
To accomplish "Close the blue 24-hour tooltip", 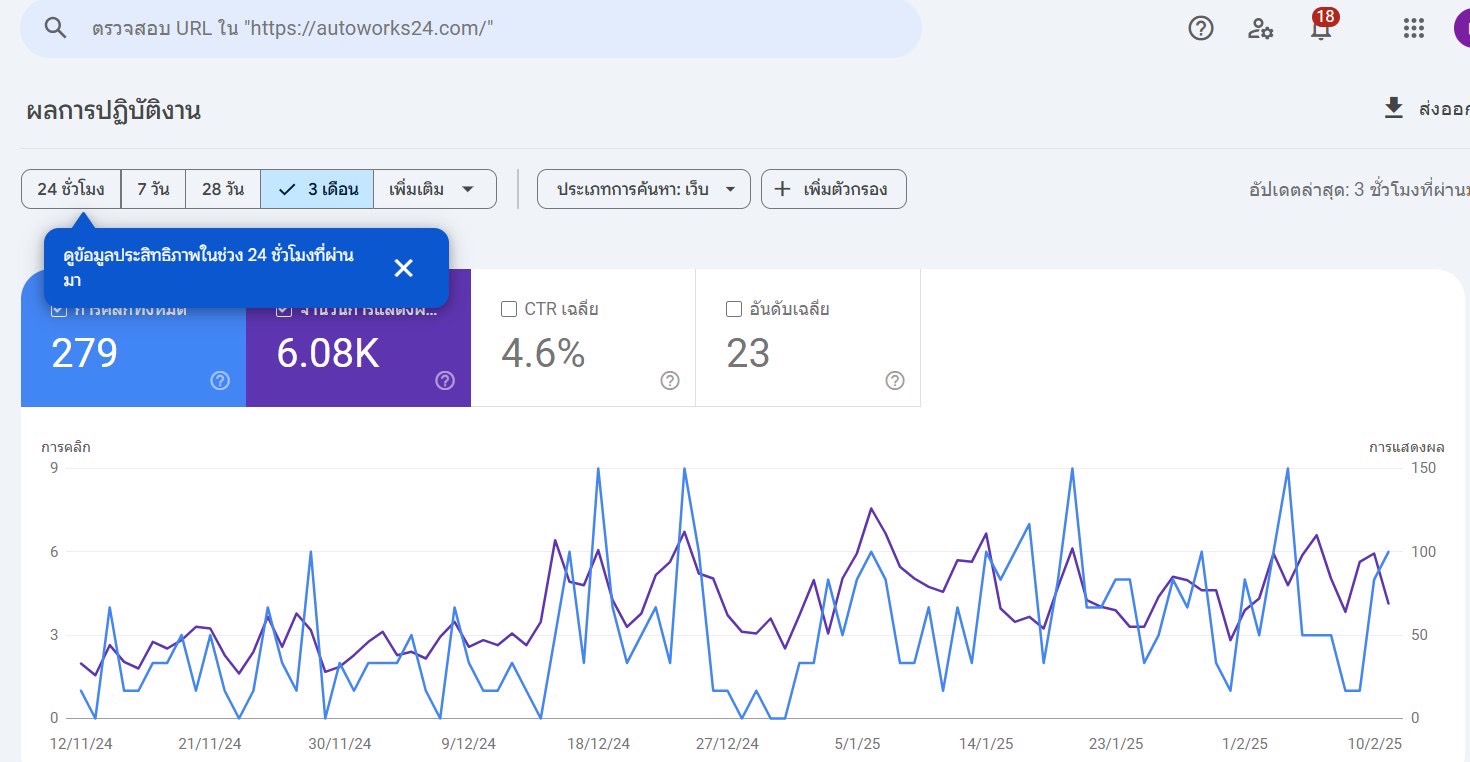I will point(403,268).
